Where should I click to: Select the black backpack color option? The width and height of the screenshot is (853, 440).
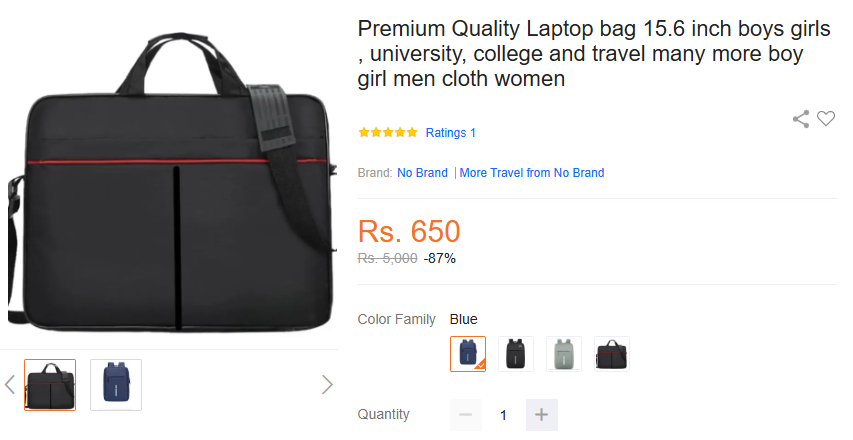tap(516, 354)
